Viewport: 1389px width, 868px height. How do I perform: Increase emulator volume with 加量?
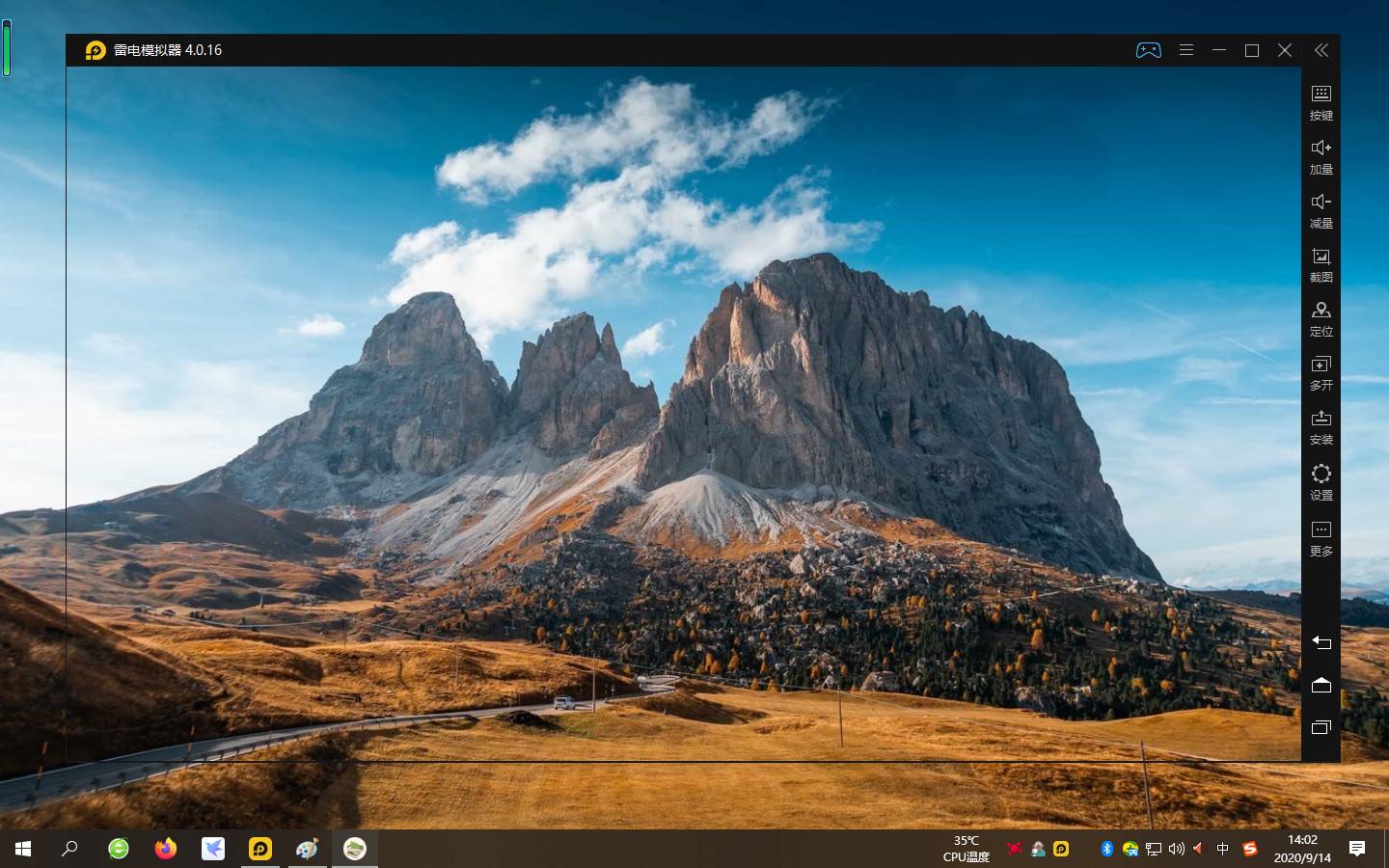[1321, 157]
